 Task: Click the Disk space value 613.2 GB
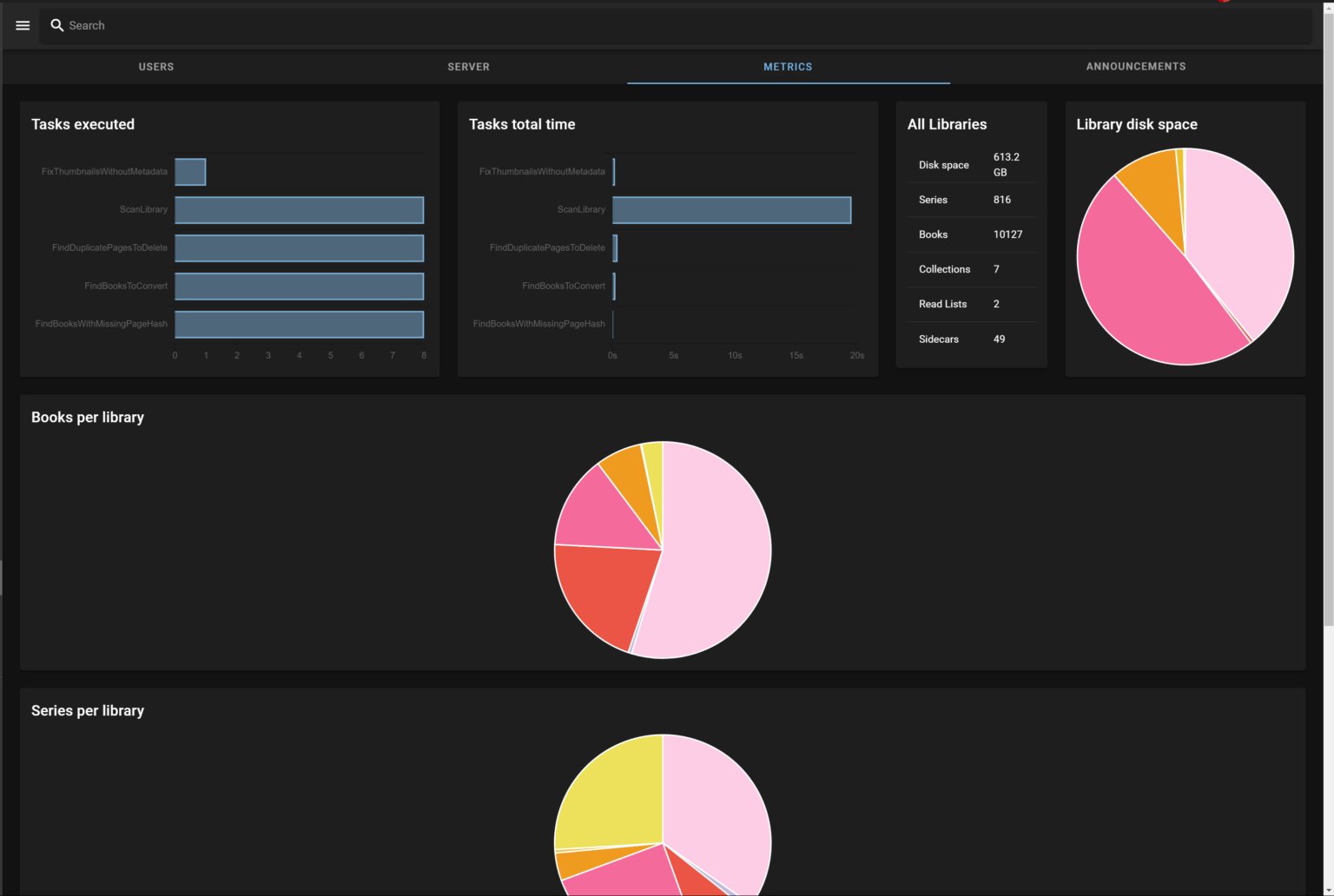pyautogui.click(x=1006, y=165)
